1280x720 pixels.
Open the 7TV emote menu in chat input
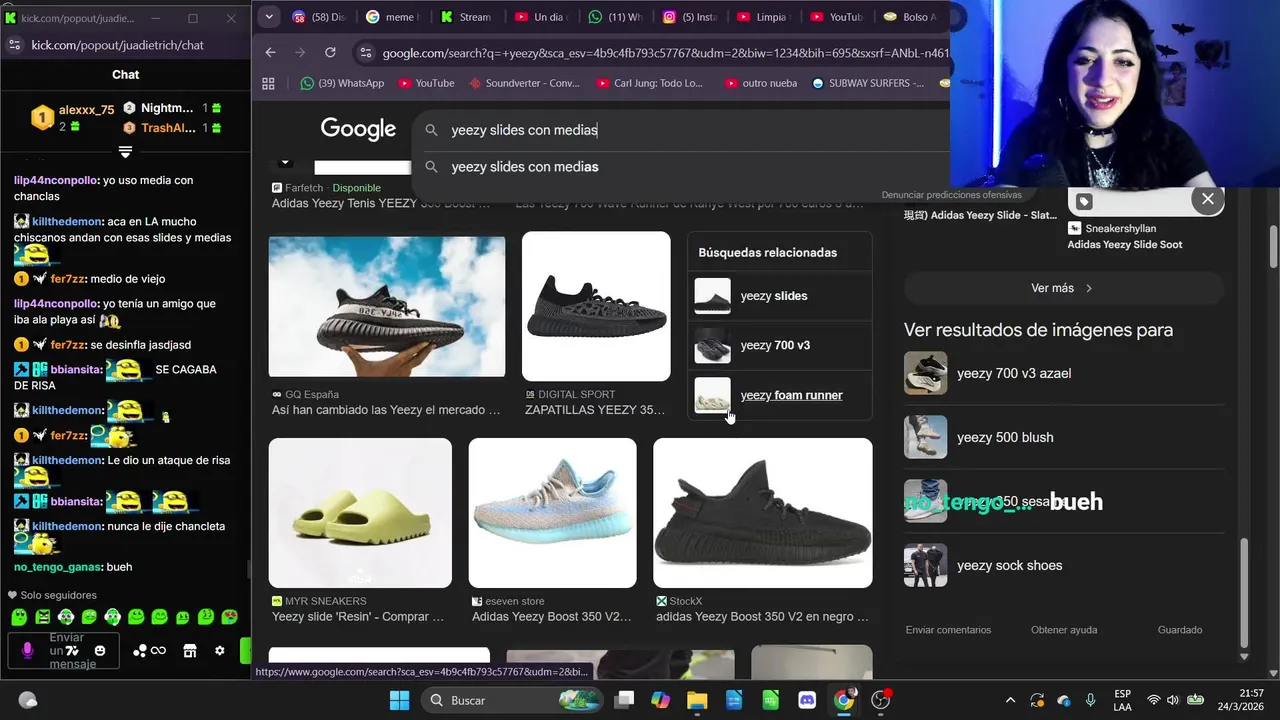(71, 651)
